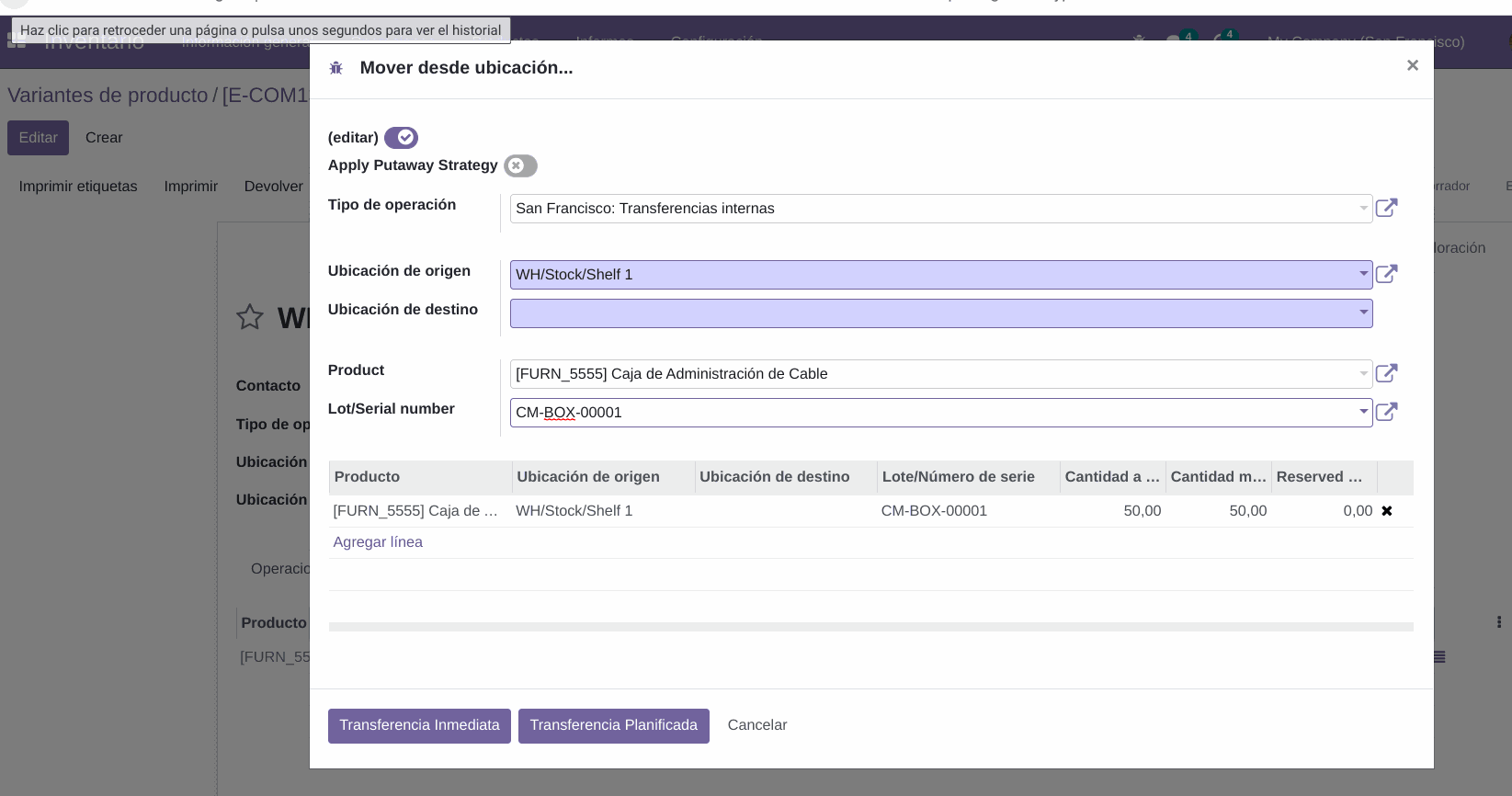Screen dimensions: 1512x796
Task: Toggle the (editar) switch off
Action: click(401, 138)
